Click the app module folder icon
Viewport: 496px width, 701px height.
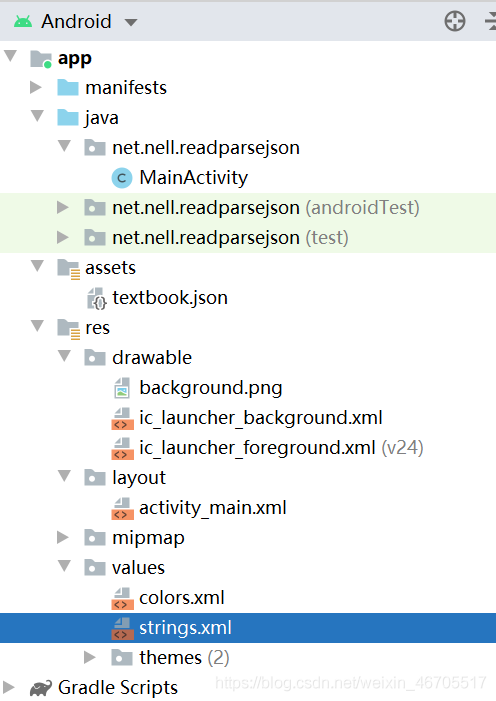41,59
